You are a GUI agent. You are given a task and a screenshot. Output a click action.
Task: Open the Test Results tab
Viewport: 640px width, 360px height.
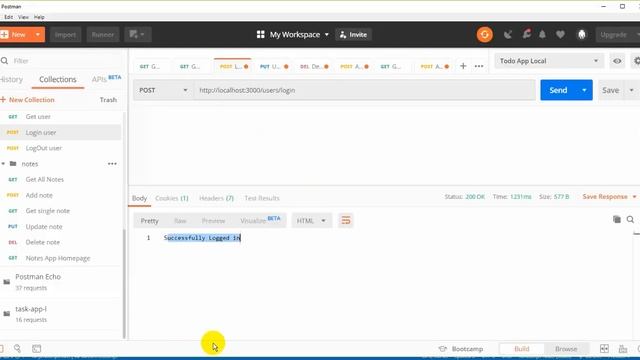click(x=262, y=198)
